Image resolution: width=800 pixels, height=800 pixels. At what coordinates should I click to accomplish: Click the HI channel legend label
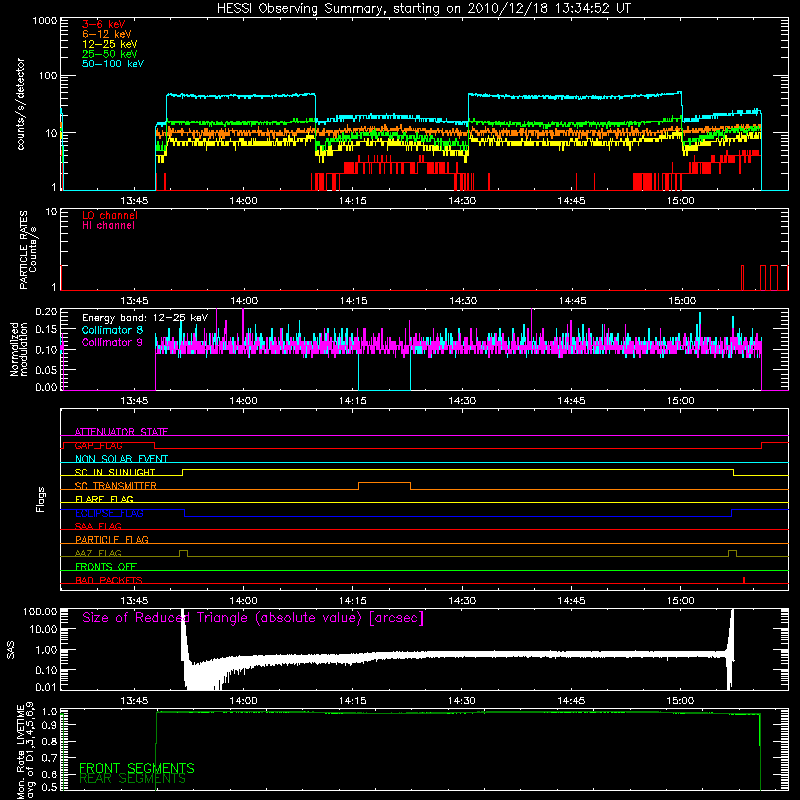108,226
